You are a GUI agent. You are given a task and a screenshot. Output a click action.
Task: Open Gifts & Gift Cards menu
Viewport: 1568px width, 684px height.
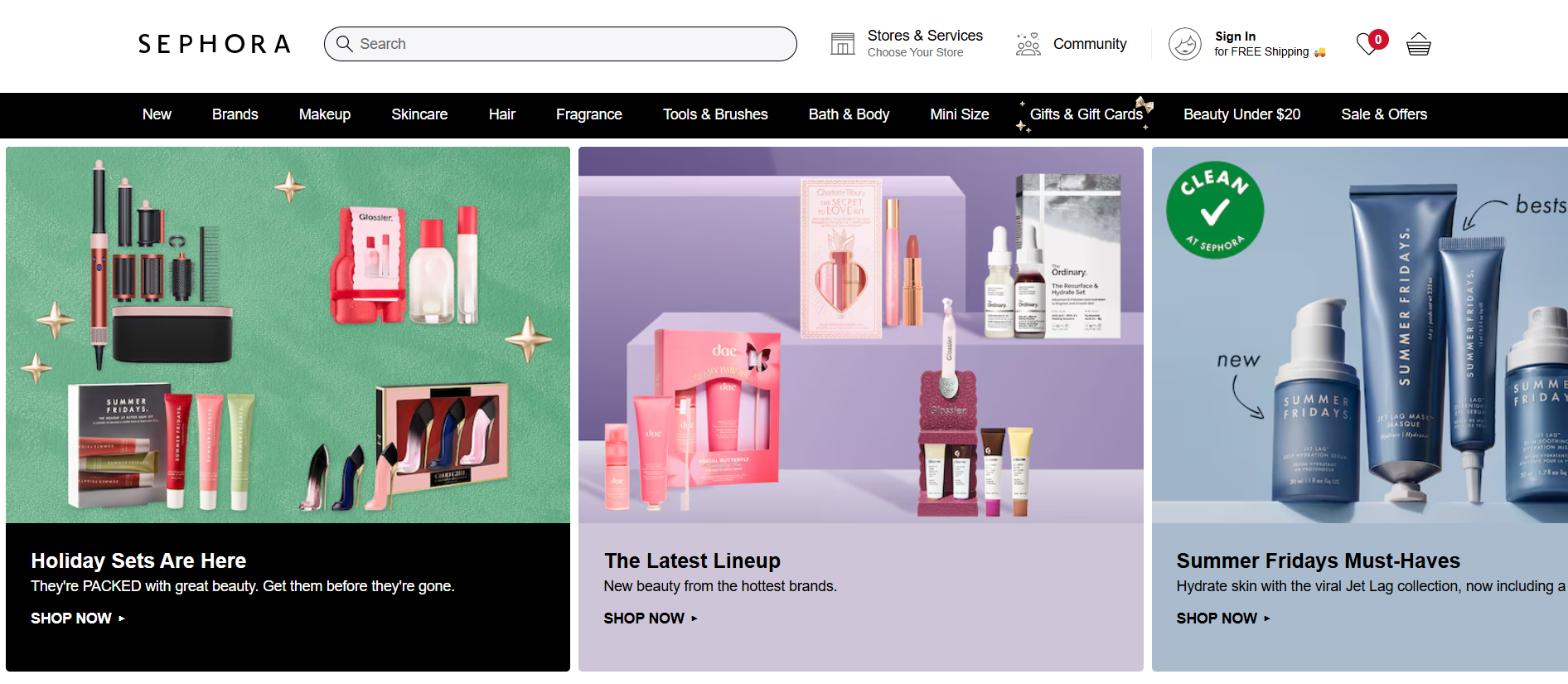[x=1086, y=114]
